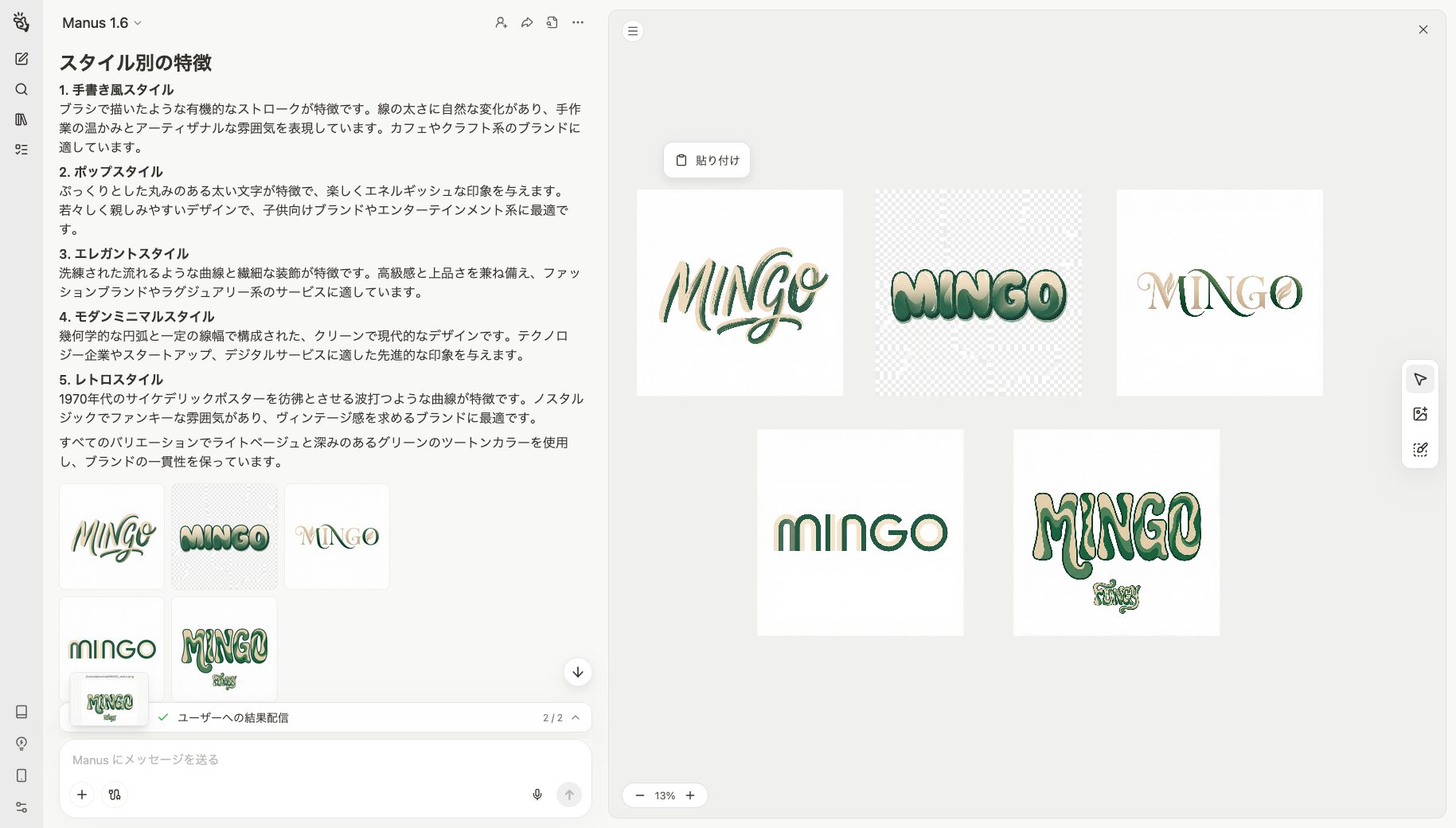Image resolution: width=1456 pixels, height=828 pixels.
Task: Open the library icon in the sidebar
Action: tap(21, 119)
